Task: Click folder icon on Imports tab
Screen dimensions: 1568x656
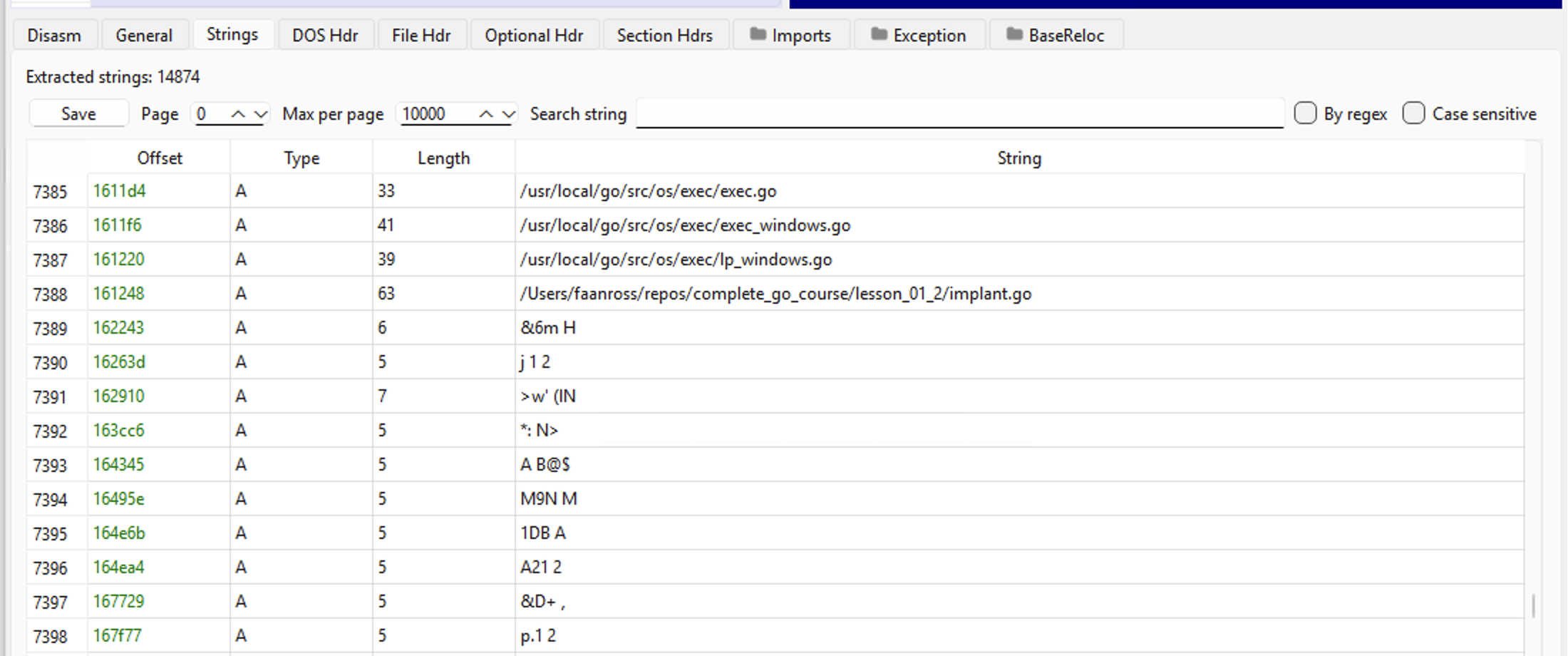Action: pos(758,34)
